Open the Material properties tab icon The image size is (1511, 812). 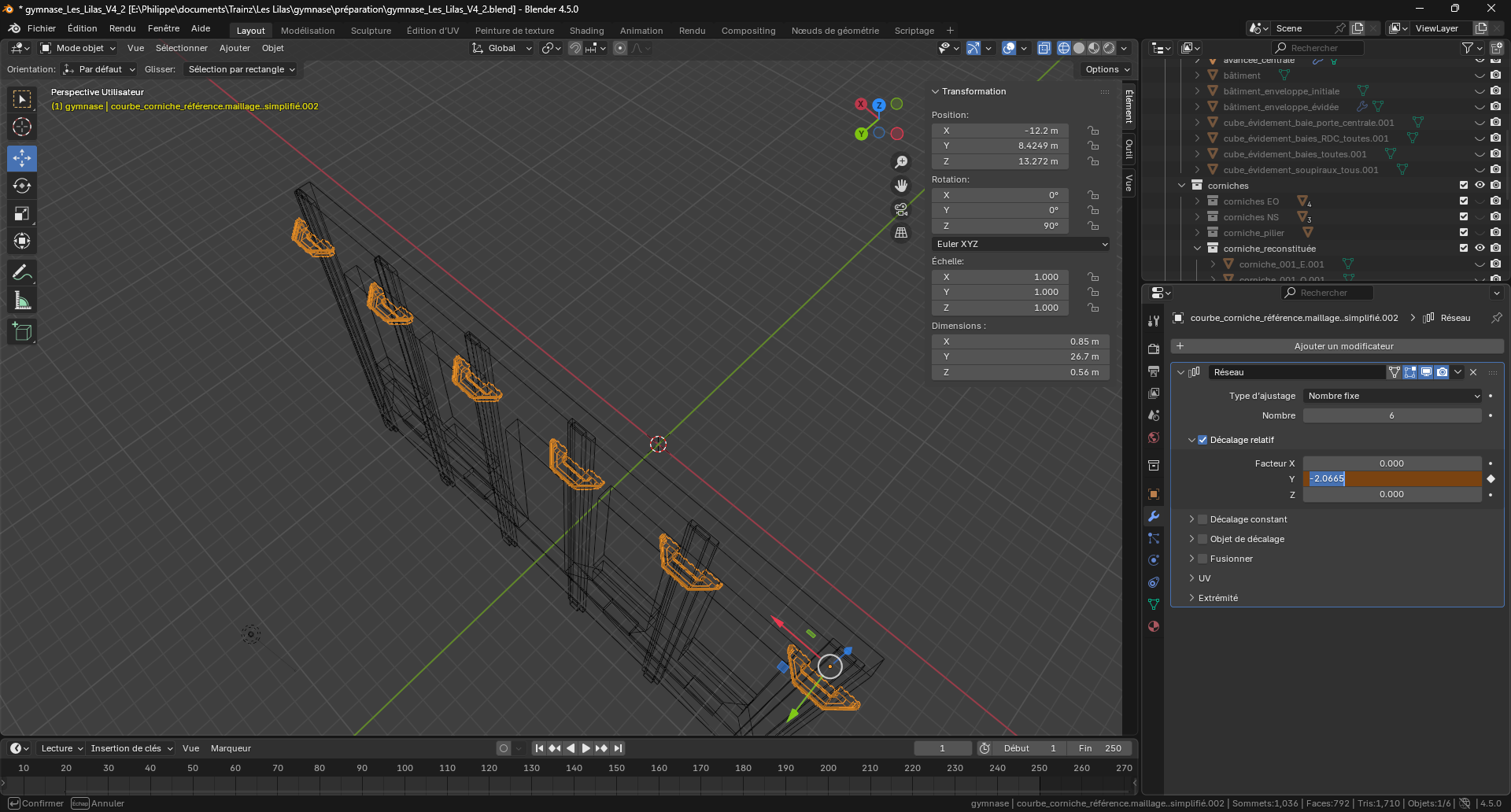click(x=1154, y=626)
